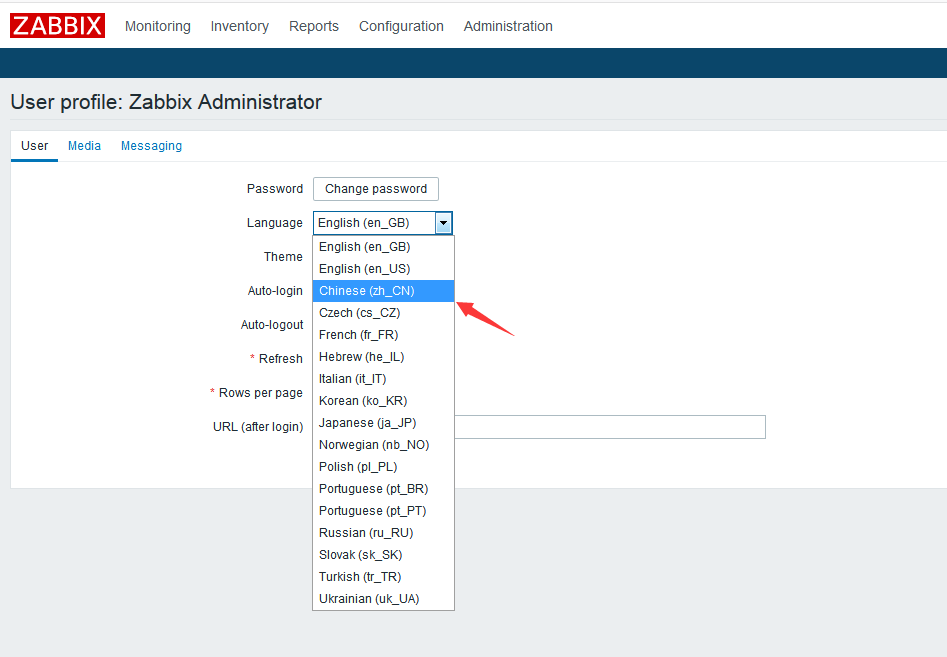Open the Monitoring menu
Screen dimensions: 947x657
(157, 26)
